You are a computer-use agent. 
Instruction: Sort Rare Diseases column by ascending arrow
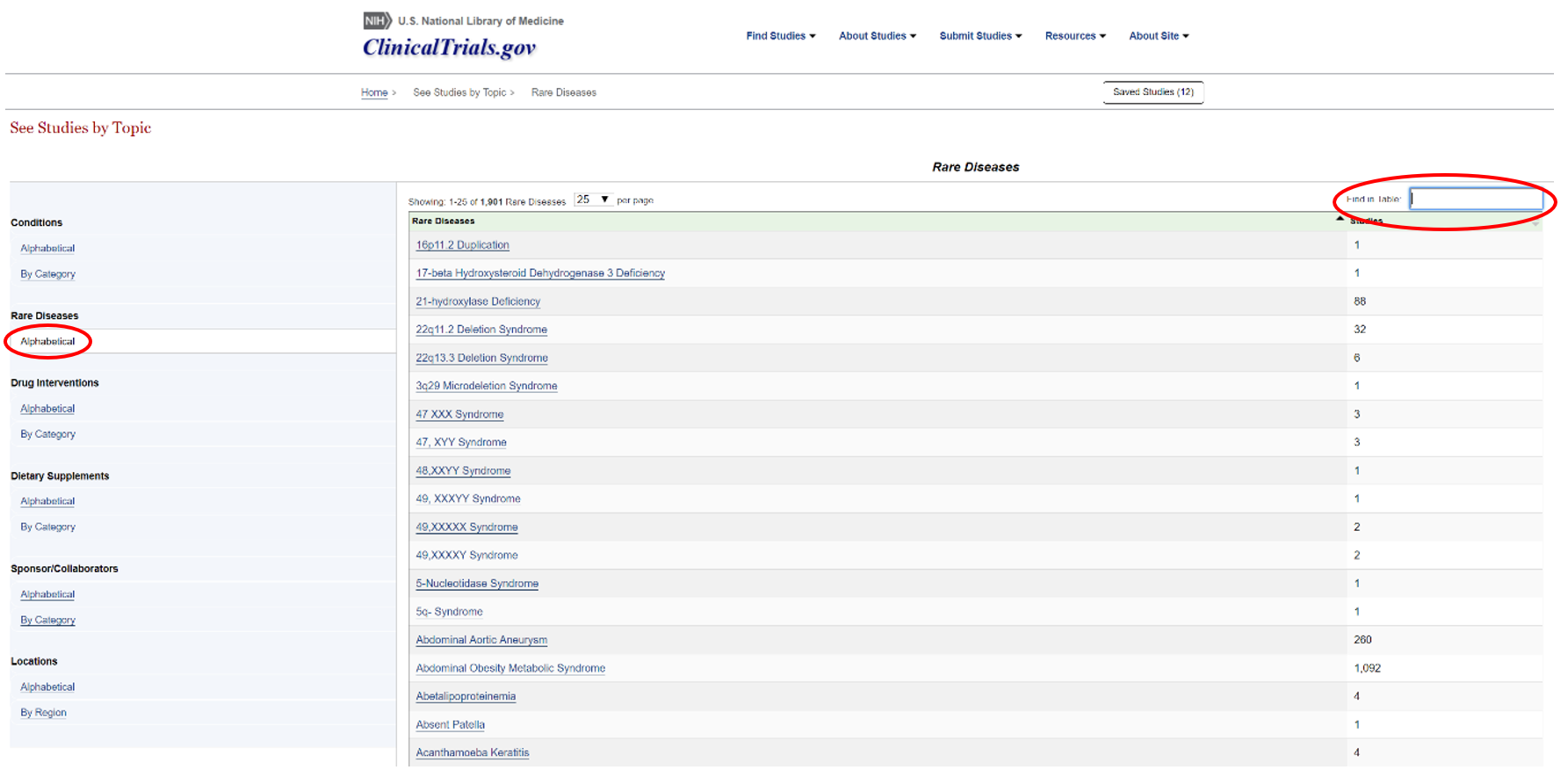[1339, 219]
